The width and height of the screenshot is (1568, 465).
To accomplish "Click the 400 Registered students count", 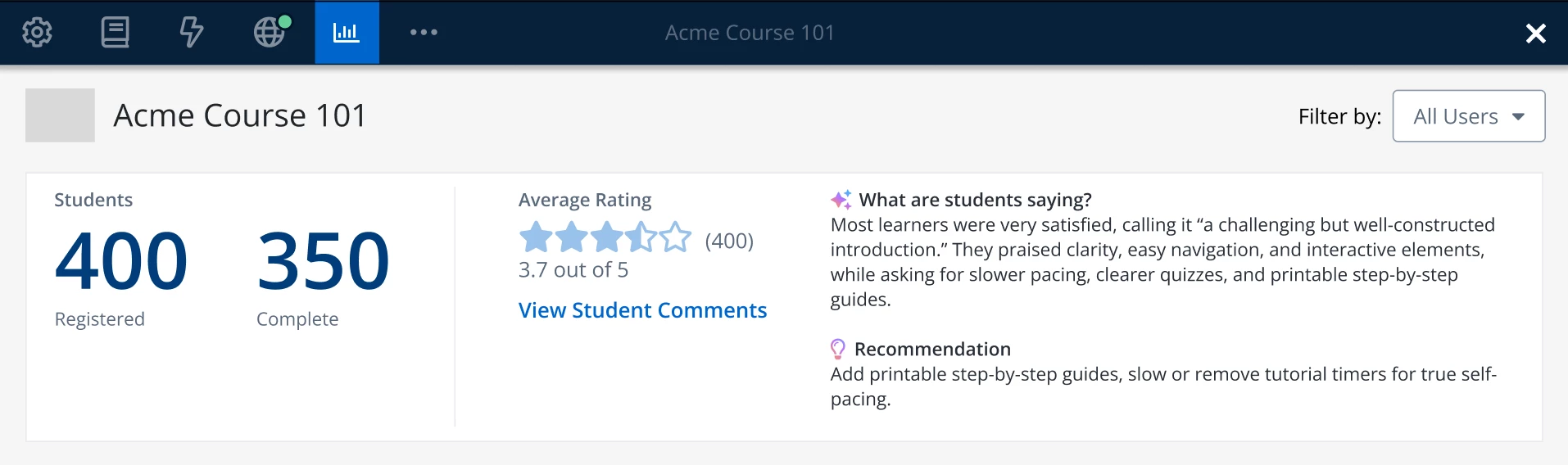I will 121,261.
